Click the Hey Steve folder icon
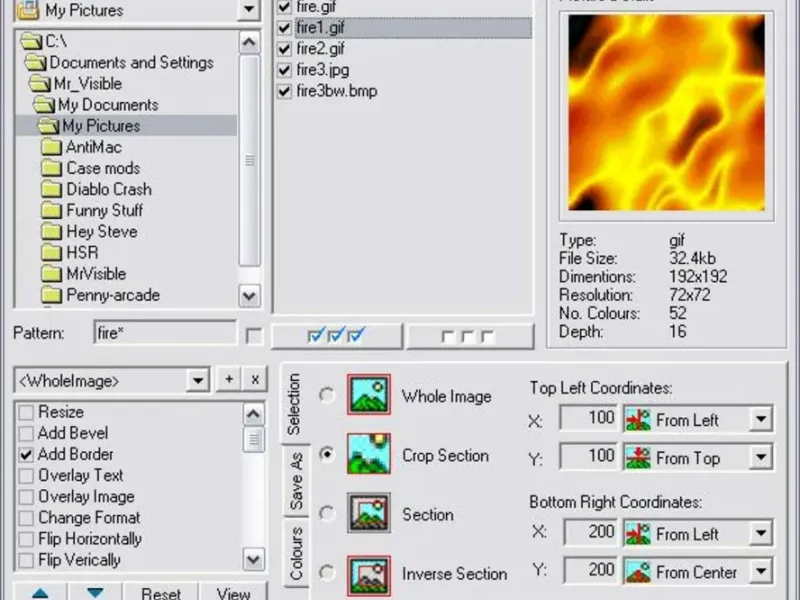Screen dimensions: 800x600 (51, 232)
